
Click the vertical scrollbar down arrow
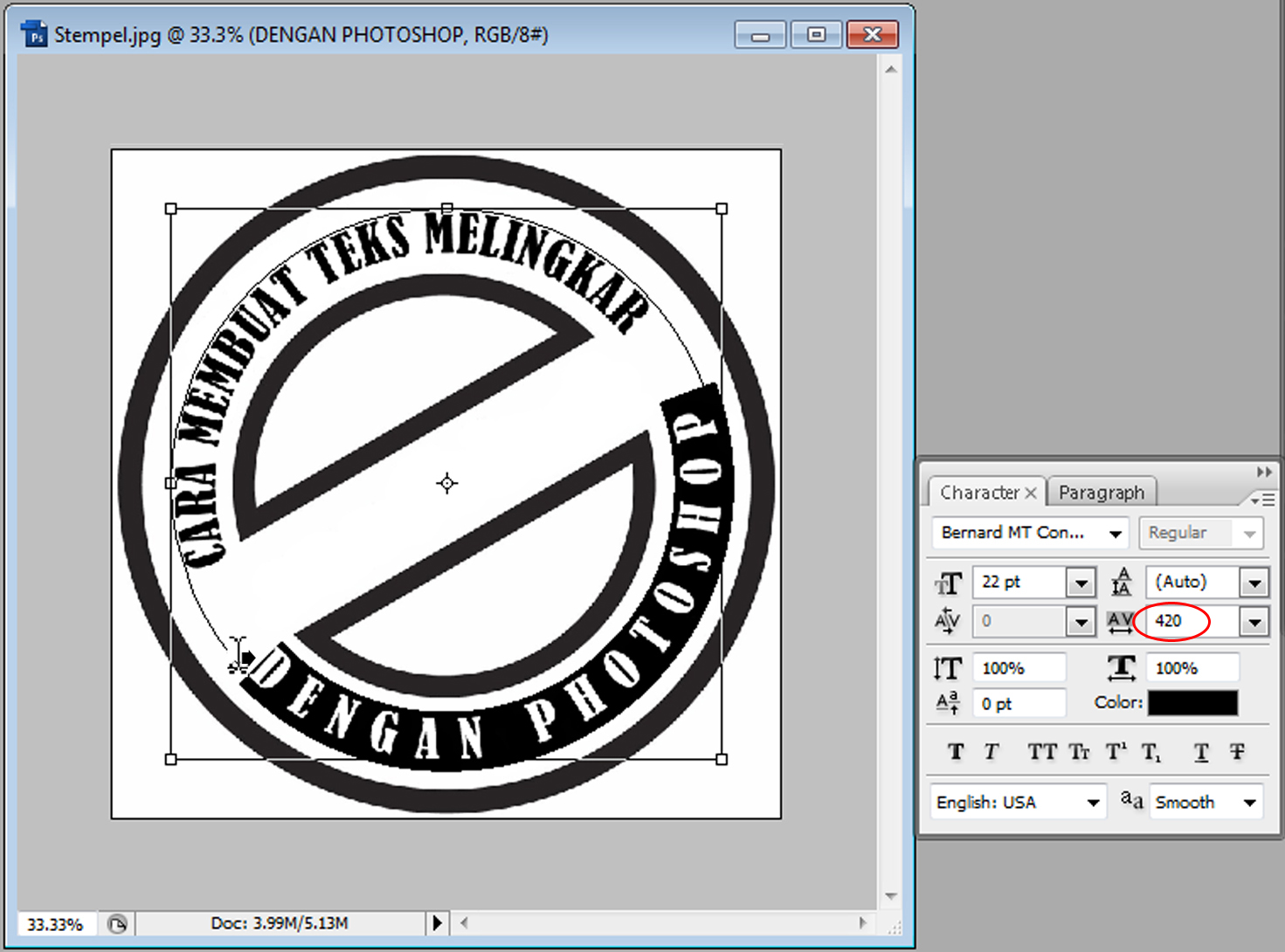[x=891, y=896]
